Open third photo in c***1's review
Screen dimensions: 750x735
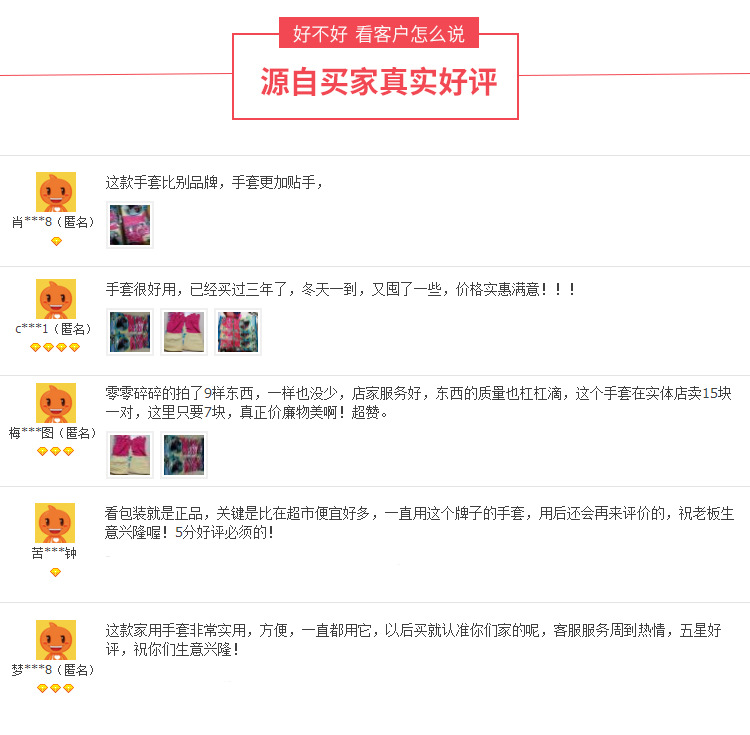[238, 332]
